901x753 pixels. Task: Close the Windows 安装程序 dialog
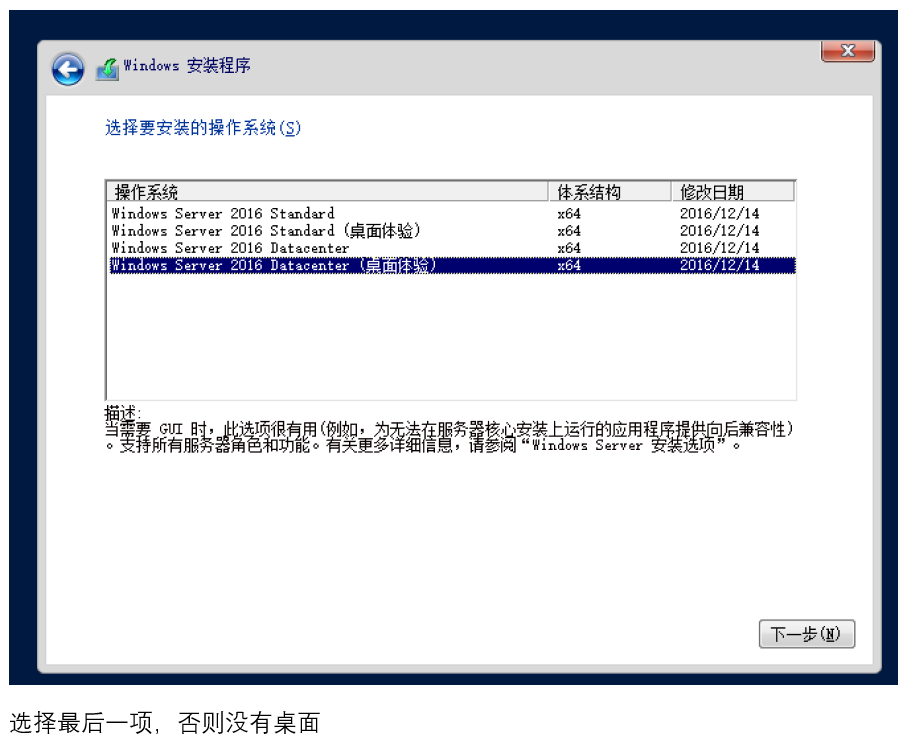click(x=848, y=51)
